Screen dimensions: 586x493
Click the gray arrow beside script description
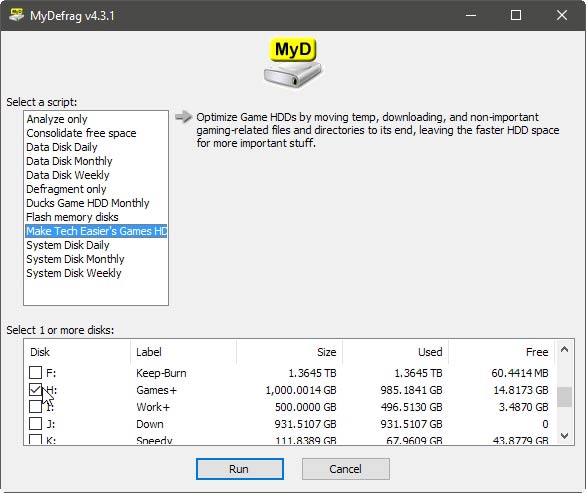(x=183, y=117)
